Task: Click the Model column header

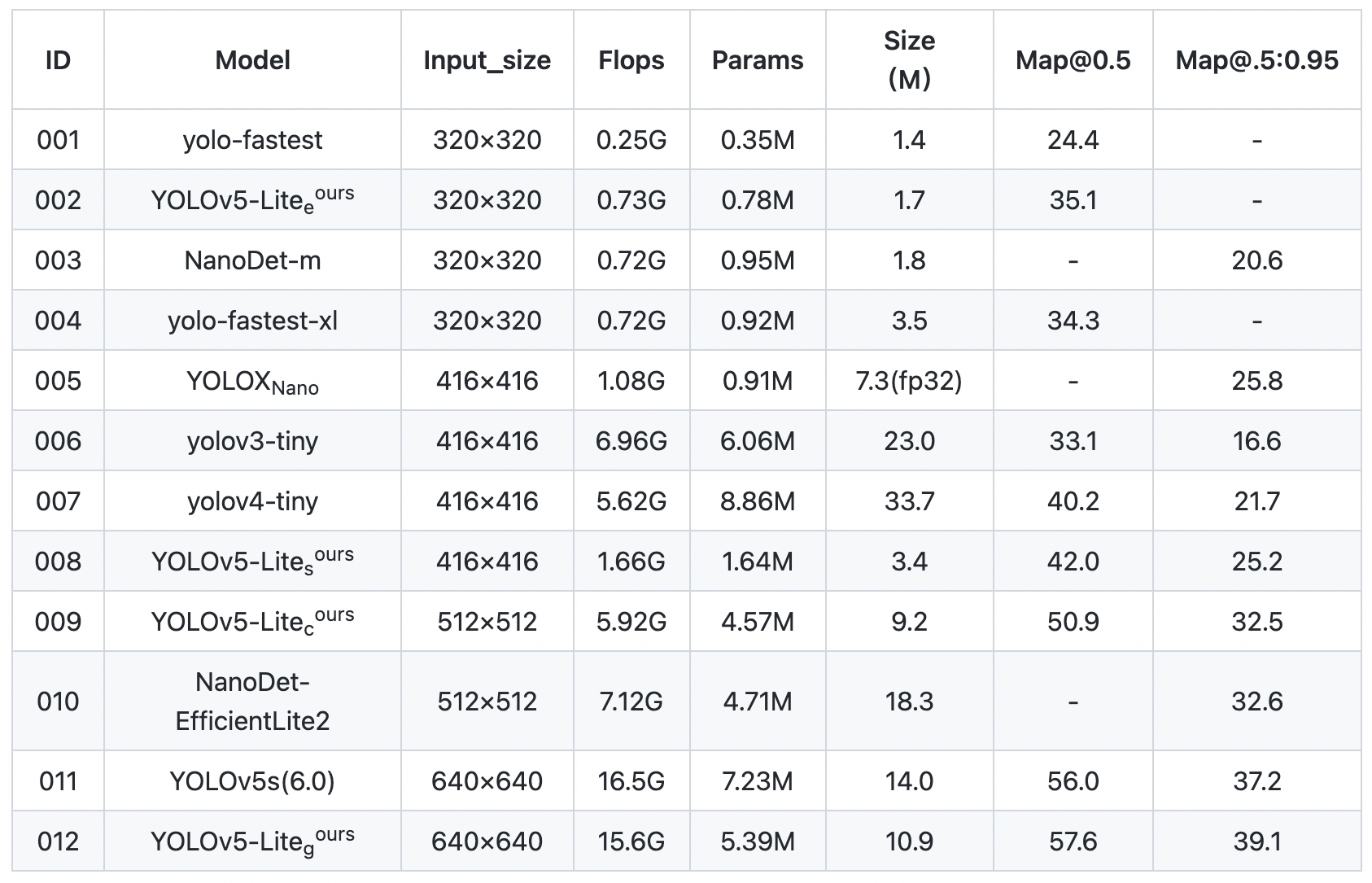Action: tap(252, 60)
